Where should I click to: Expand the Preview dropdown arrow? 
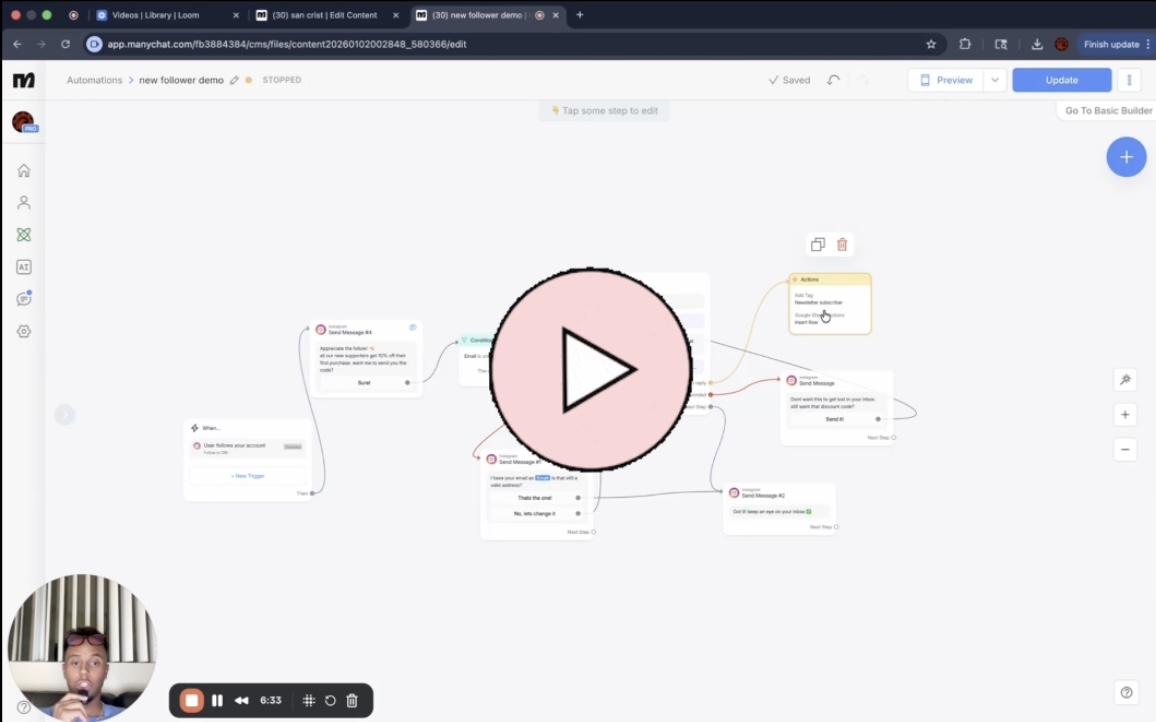click(x=994, y=80)
